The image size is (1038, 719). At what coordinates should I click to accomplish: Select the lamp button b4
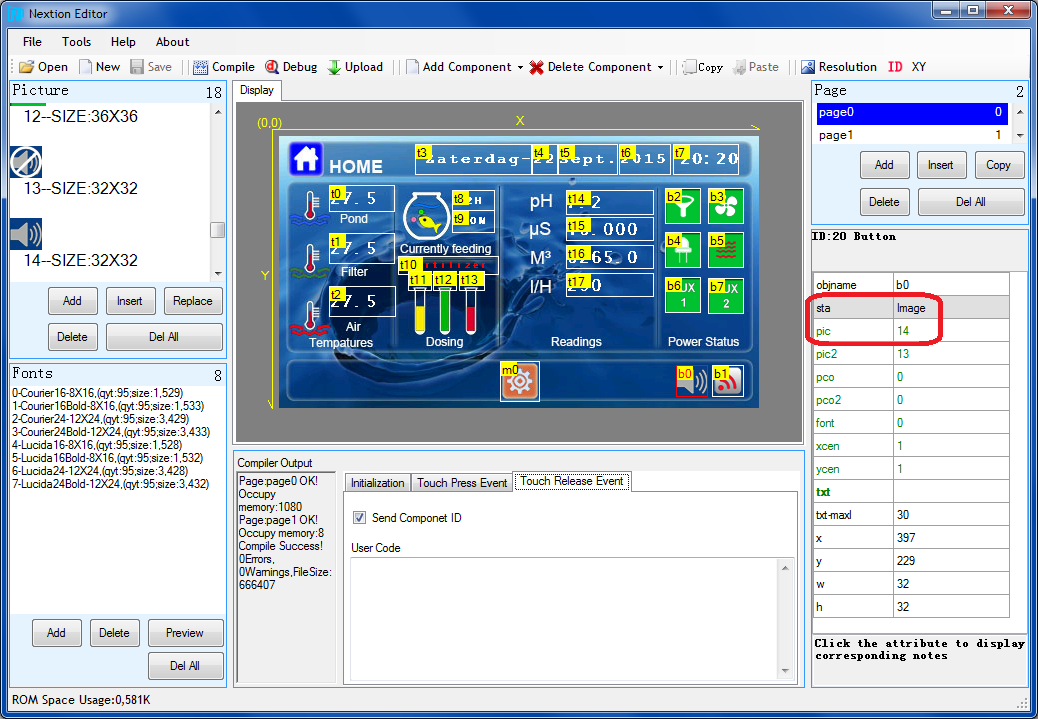(683, 250)
